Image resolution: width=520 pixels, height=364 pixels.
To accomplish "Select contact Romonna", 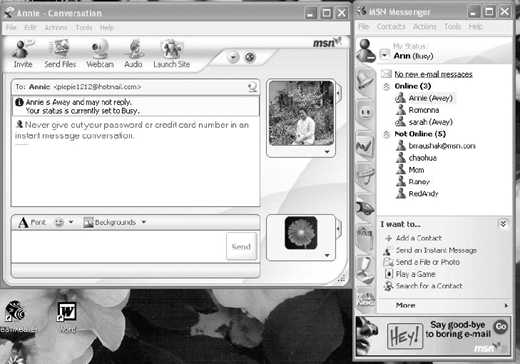I will point(417,110).
